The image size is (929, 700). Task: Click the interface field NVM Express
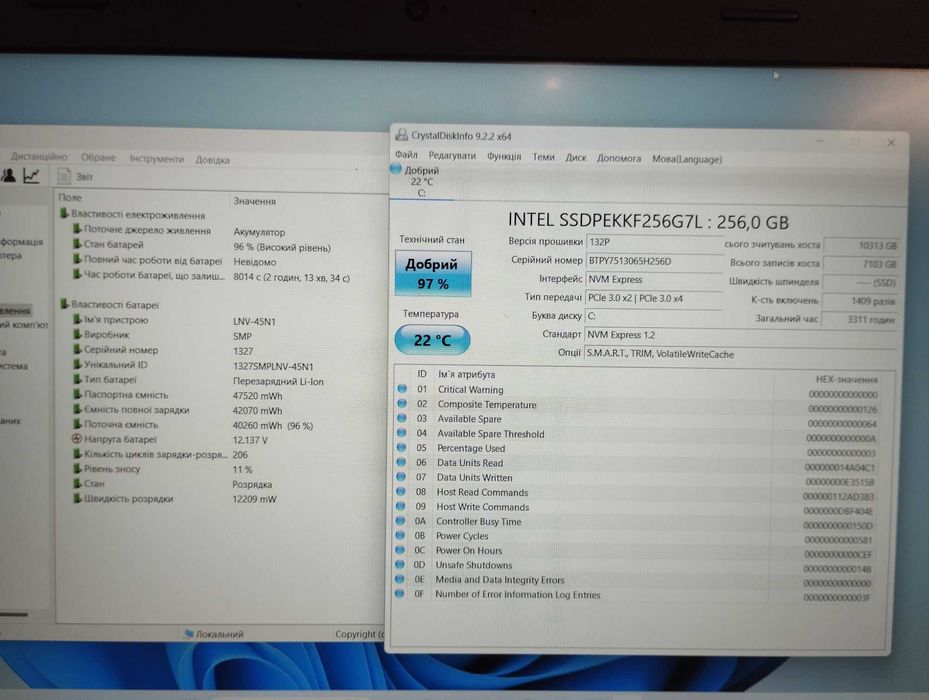(654, 280)
